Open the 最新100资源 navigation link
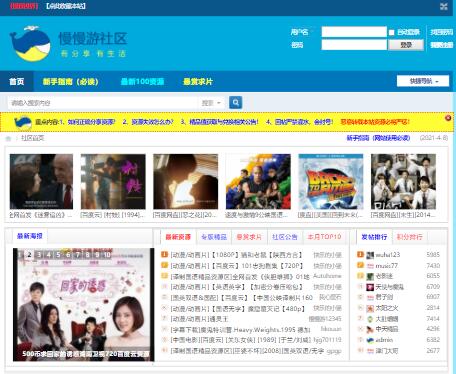This screenshot has width=456, height=374. [x=142, y=82]
